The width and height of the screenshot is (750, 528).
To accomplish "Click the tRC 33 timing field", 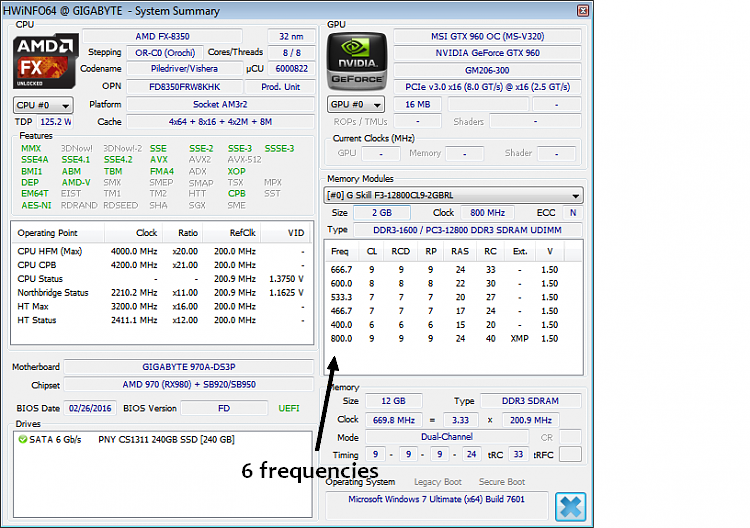I will point(518,454).
